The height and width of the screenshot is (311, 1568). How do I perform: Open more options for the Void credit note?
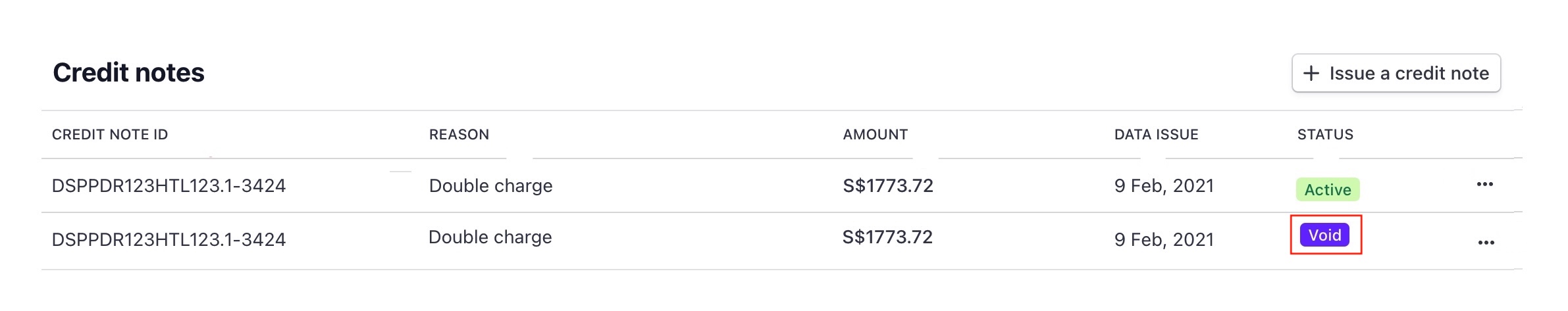(1486, 243)
